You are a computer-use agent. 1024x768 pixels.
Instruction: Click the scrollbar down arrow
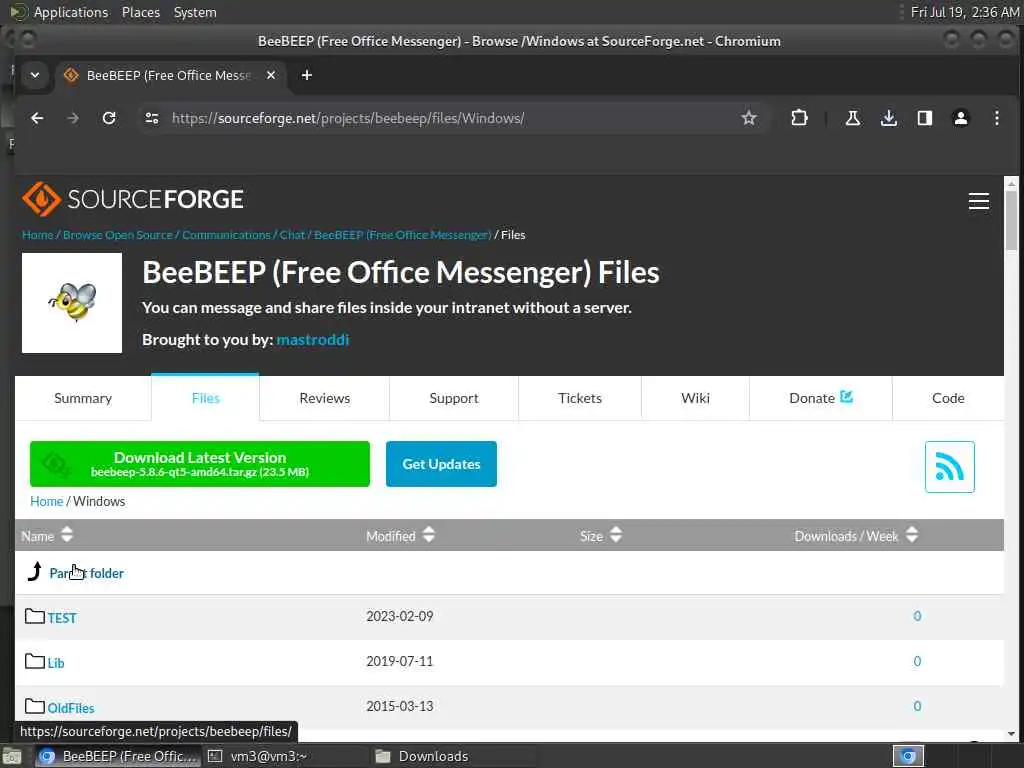1012,734
